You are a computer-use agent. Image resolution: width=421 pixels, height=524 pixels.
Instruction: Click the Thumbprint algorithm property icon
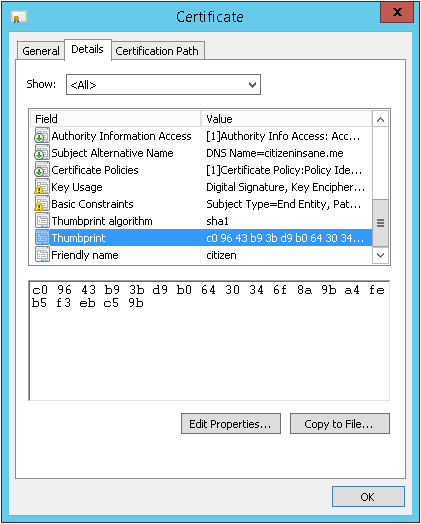[42, 221]
